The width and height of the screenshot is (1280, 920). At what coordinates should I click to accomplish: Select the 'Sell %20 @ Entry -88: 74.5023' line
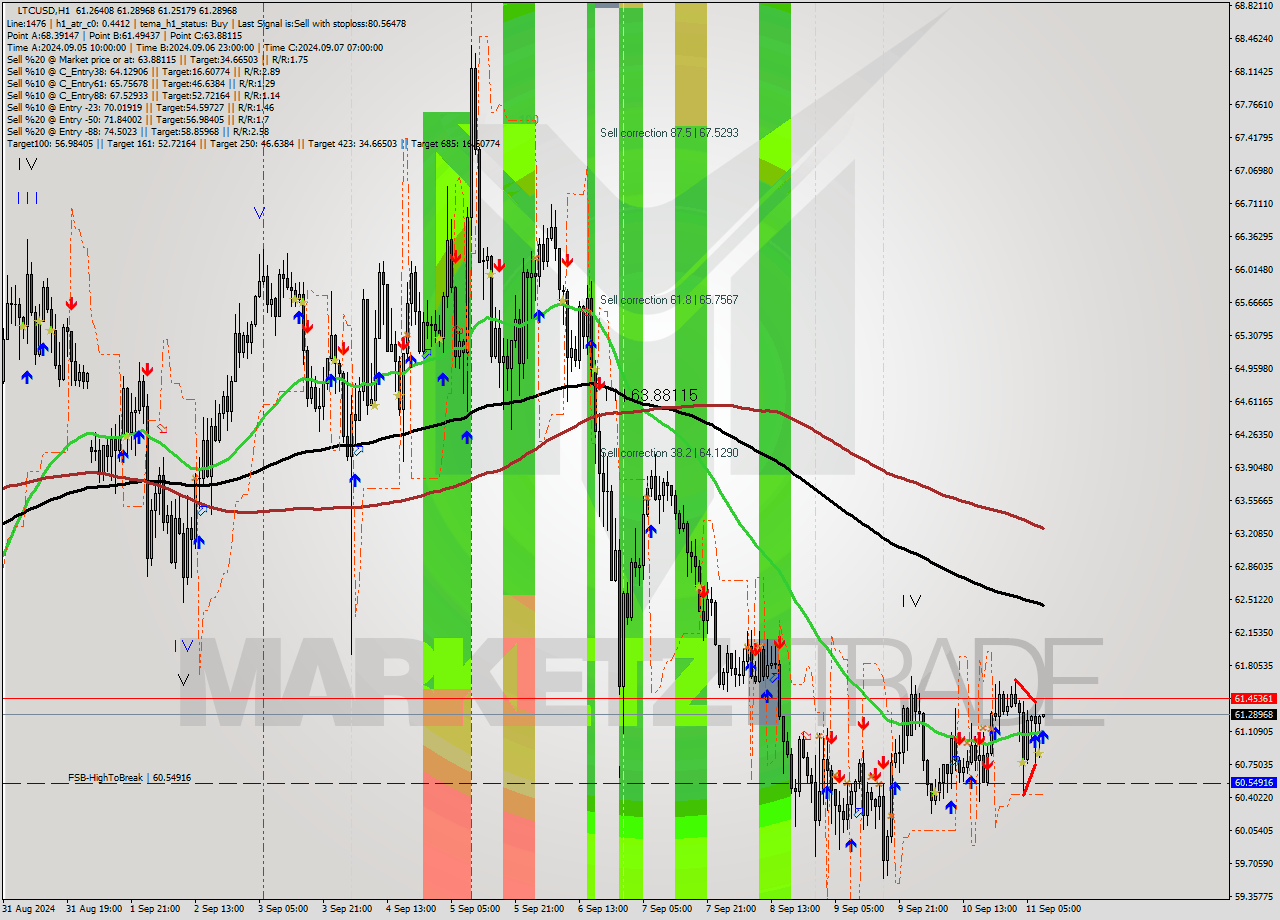[x=137, y=131]
